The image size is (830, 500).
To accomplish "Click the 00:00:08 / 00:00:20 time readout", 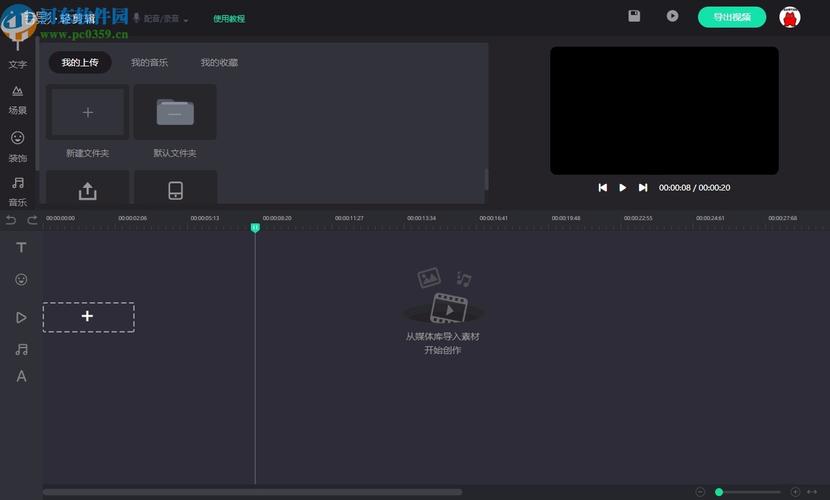I will pos(694,187).
